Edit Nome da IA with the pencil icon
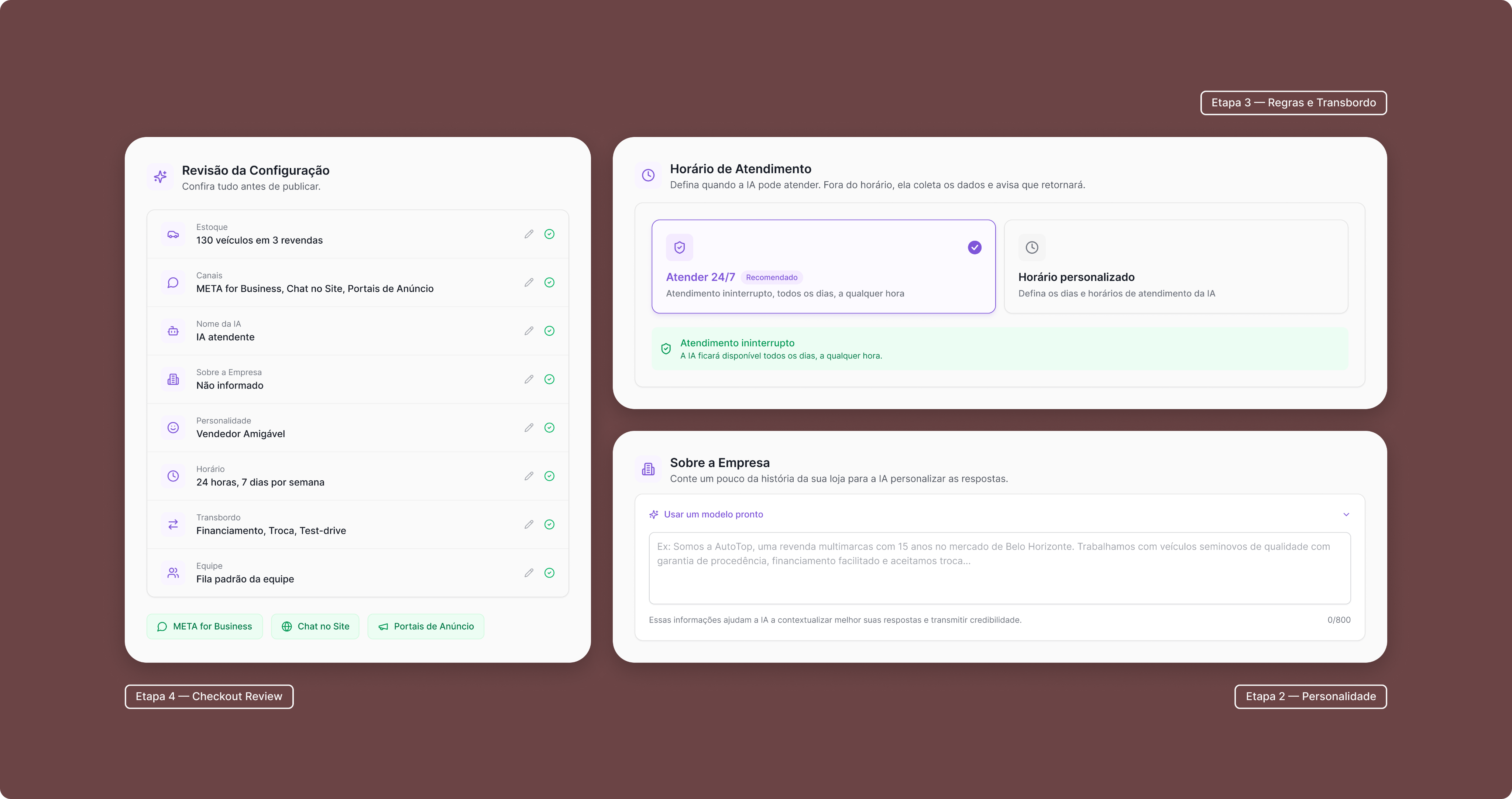 click(529, 331)
